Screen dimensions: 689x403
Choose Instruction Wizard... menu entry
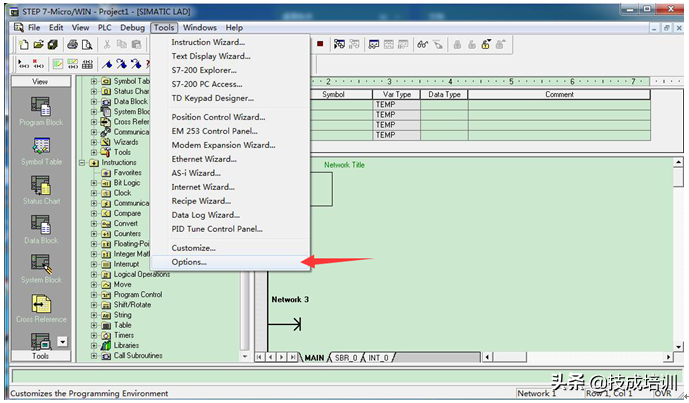(x=230, y=42)
